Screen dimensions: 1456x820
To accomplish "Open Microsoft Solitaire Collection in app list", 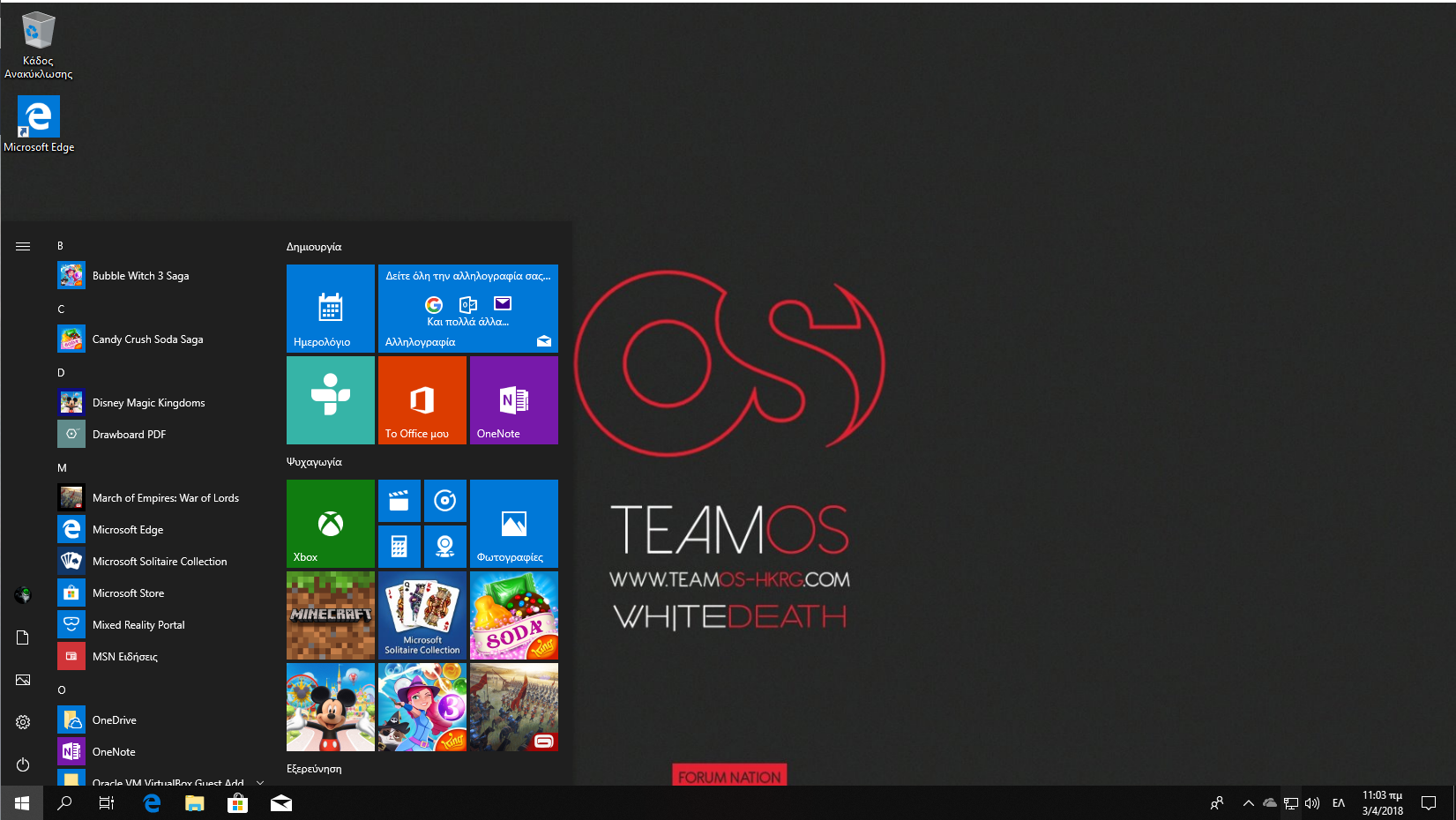I will pos(160,562).
